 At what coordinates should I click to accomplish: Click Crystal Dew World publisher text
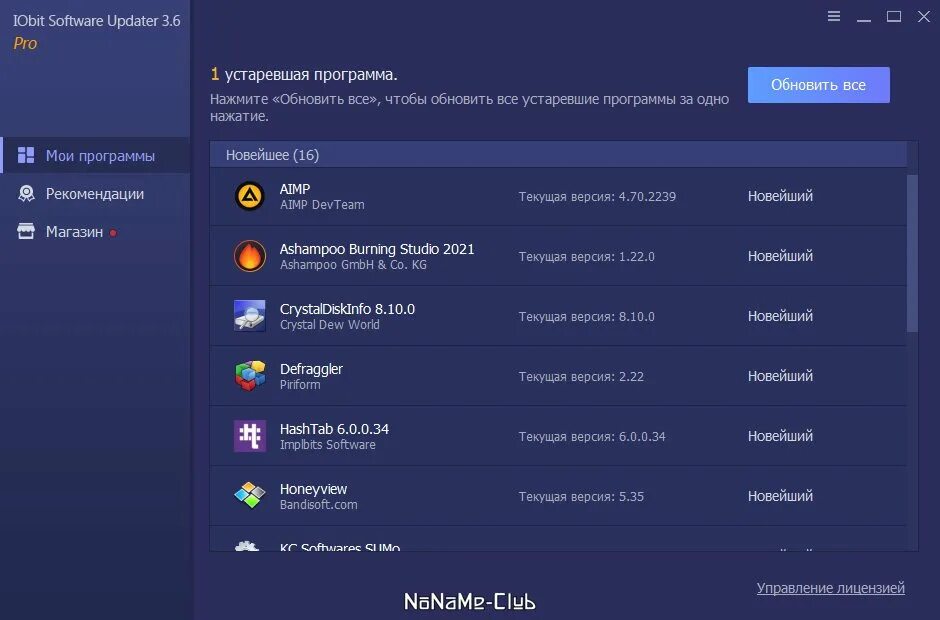[329, 324]
